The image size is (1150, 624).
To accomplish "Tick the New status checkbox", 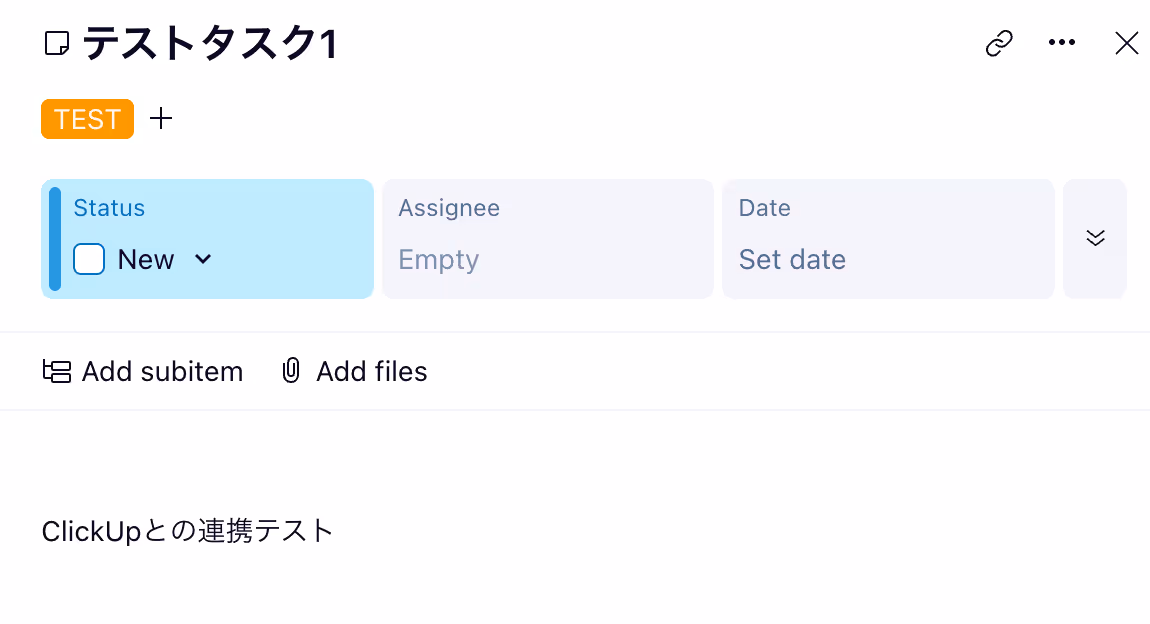I will (x=89, y=259).
